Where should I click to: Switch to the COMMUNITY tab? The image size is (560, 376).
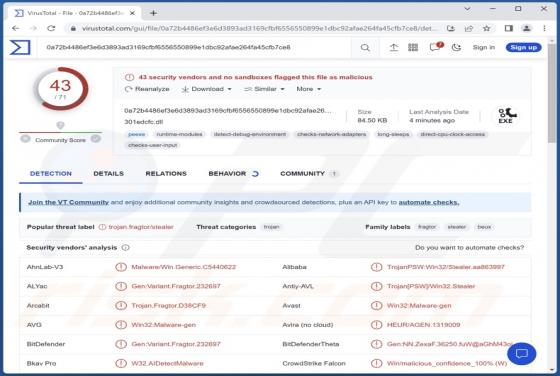point(309,174)
